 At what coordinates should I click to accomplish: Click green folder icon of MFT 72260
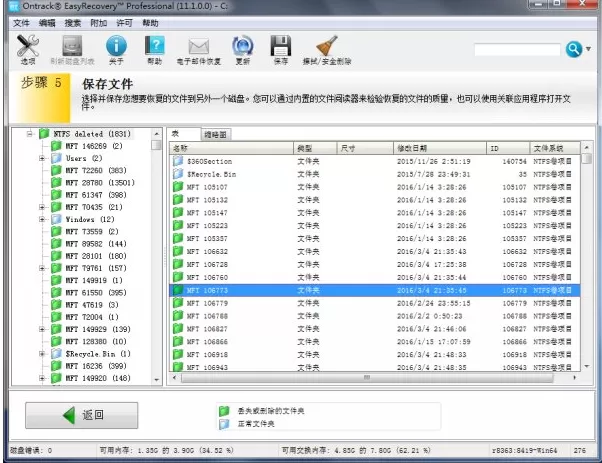click(56, 170)
